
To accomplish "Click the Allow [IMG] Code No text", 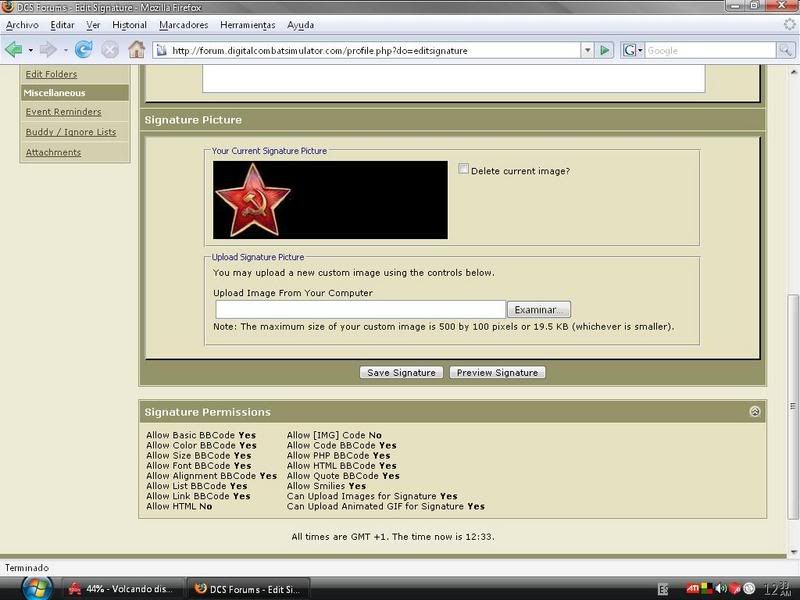I will coord(334,435).
